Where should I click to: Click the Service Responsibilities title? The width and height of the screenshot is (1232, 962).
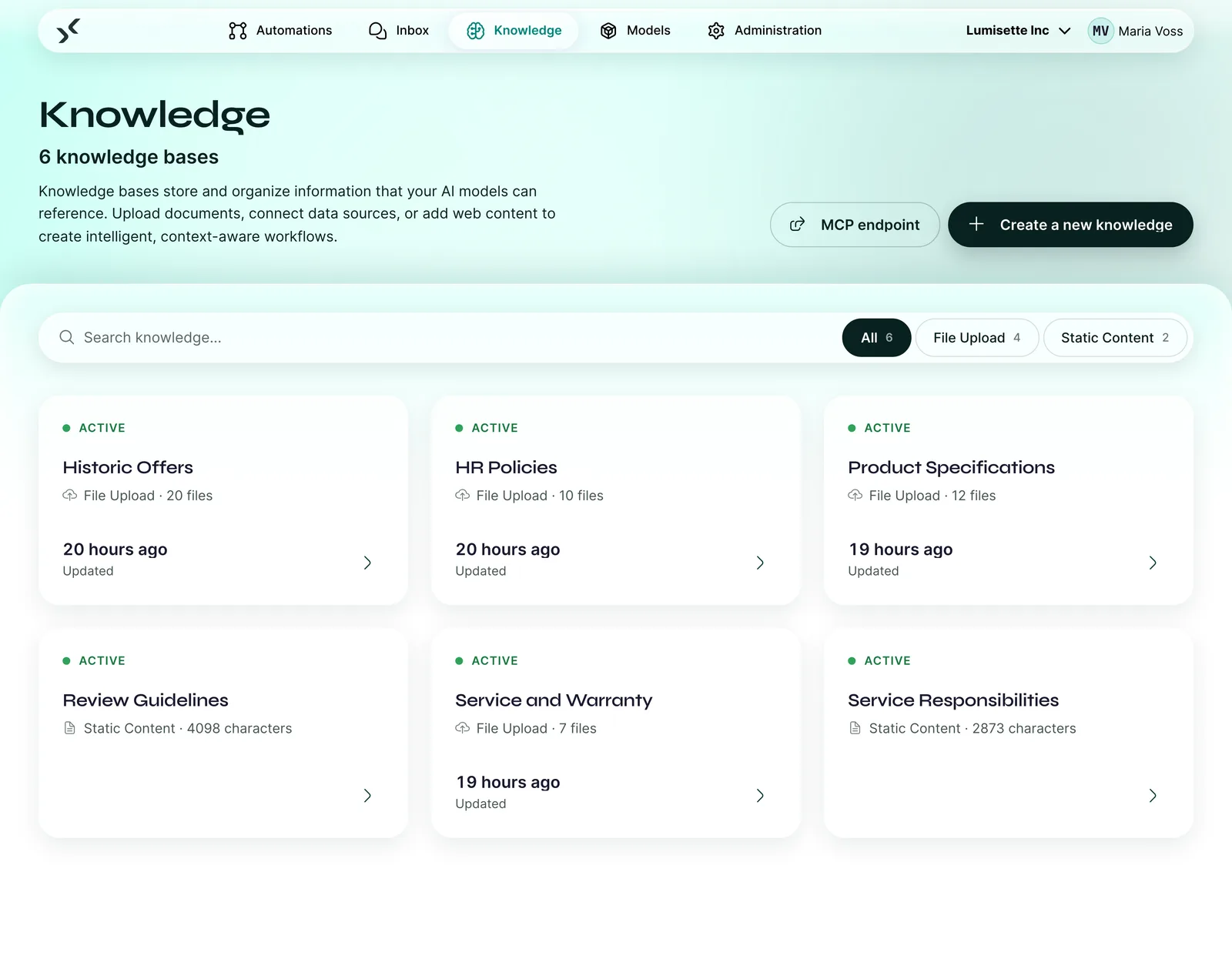coord(953,700)
